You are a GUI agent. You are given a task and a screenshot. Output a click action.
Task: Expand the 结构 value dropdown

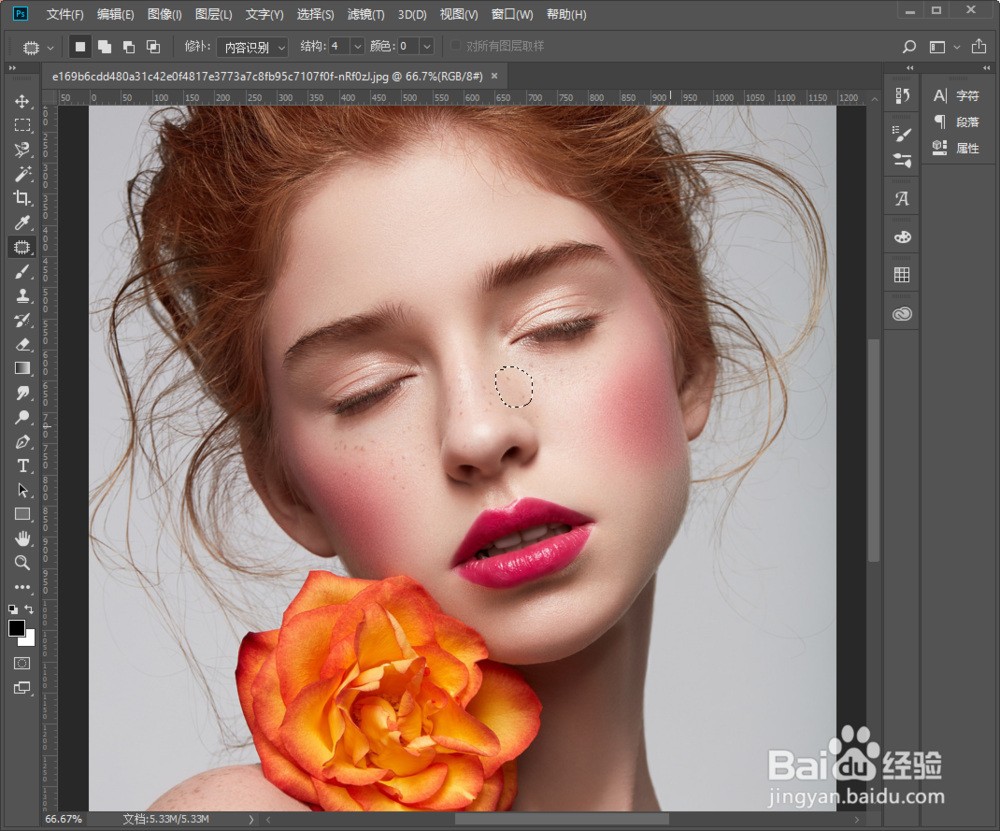[357, 47]
